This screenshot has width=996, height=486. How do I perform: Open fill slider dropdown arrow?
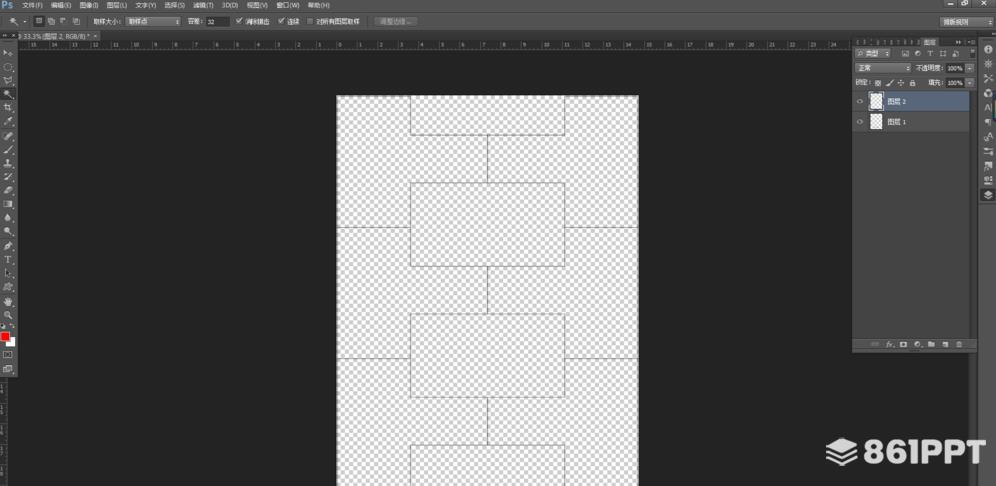tap(970, 83)
